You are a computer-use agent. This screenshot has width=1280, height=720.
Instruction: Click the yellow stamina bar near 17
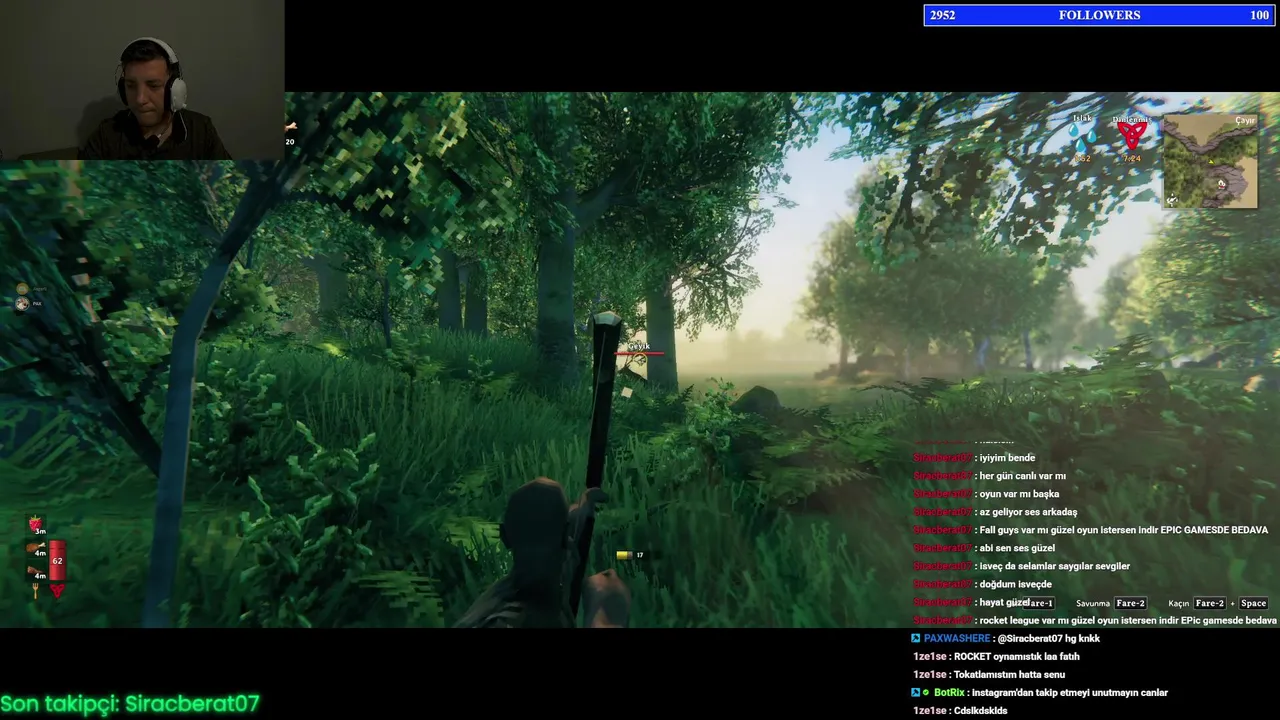(x=624, y=555)
